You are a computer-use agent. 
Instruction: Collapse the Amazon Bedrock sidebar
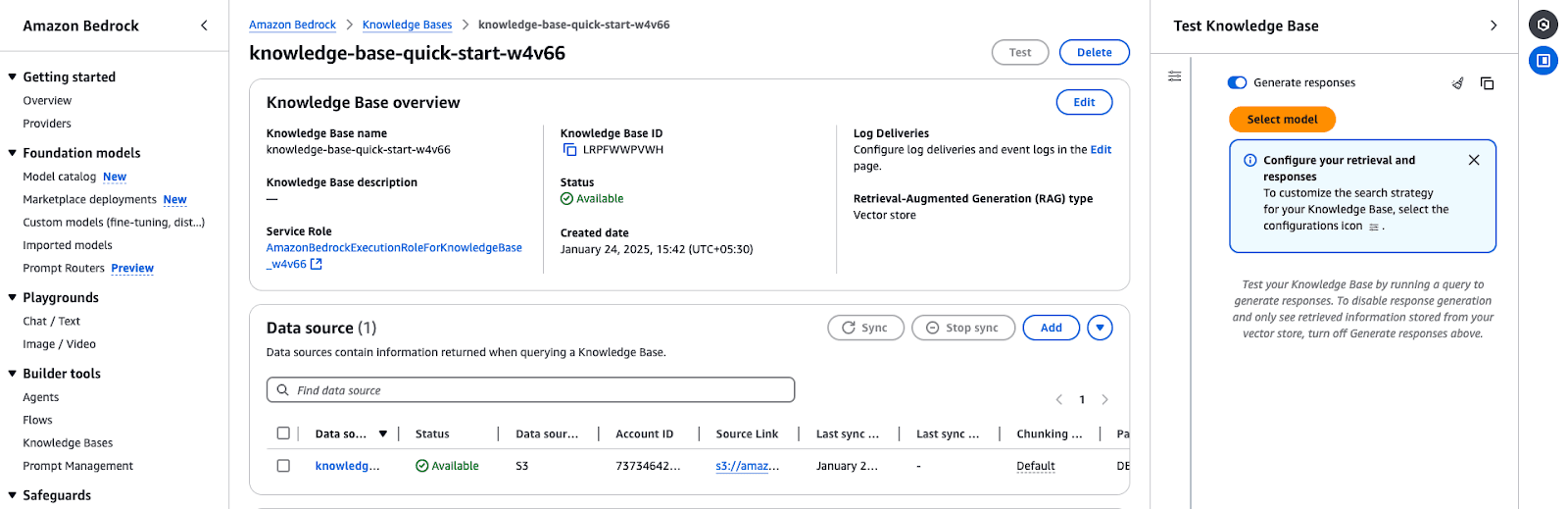(204, 25)
